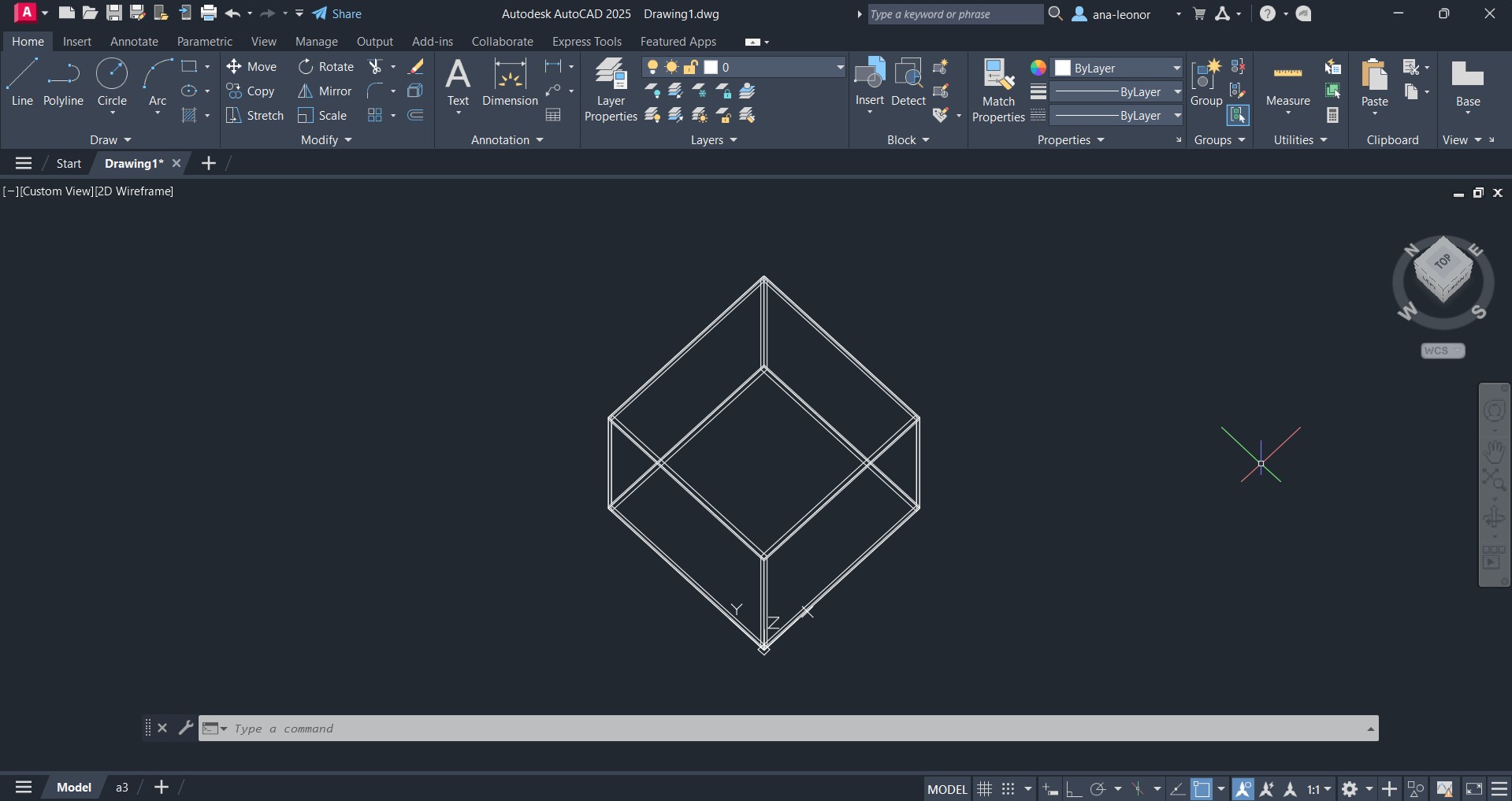Choose the Dimension annotation tool
This screenshot has height=801, width=1512.
tap(510, 83)
